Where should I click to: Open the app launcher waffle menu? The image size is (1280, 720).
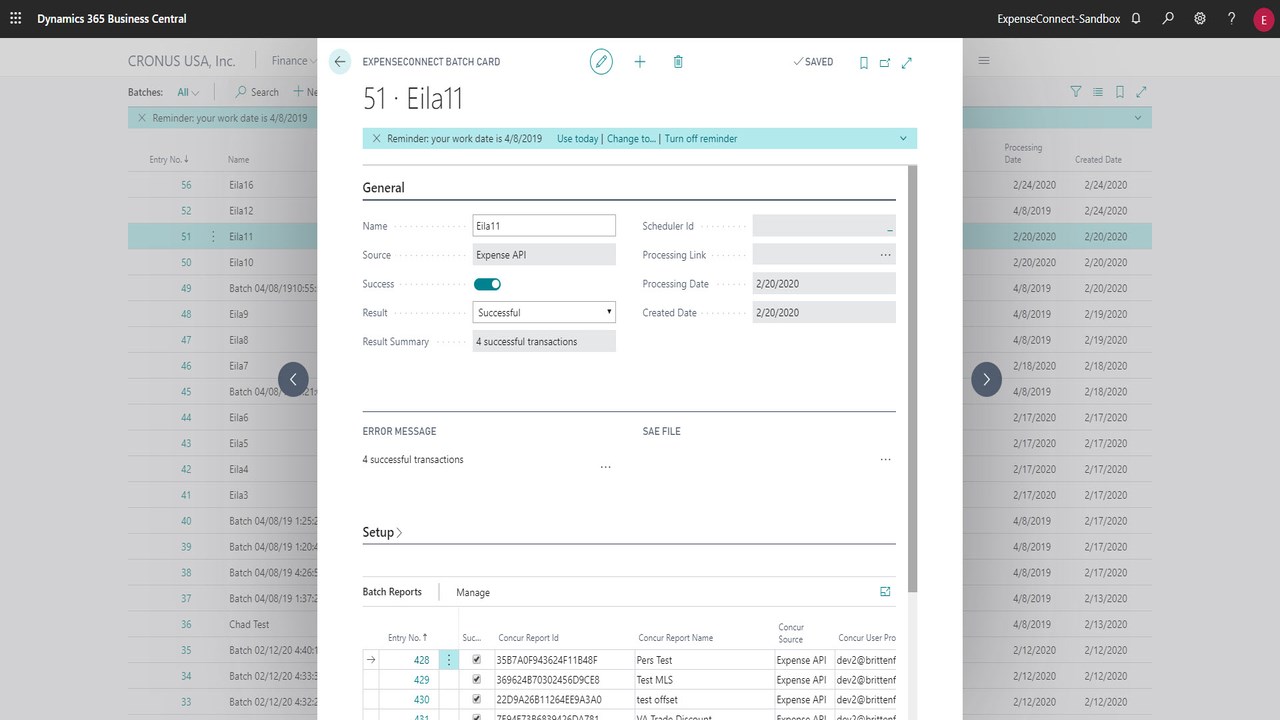(15, 19)
